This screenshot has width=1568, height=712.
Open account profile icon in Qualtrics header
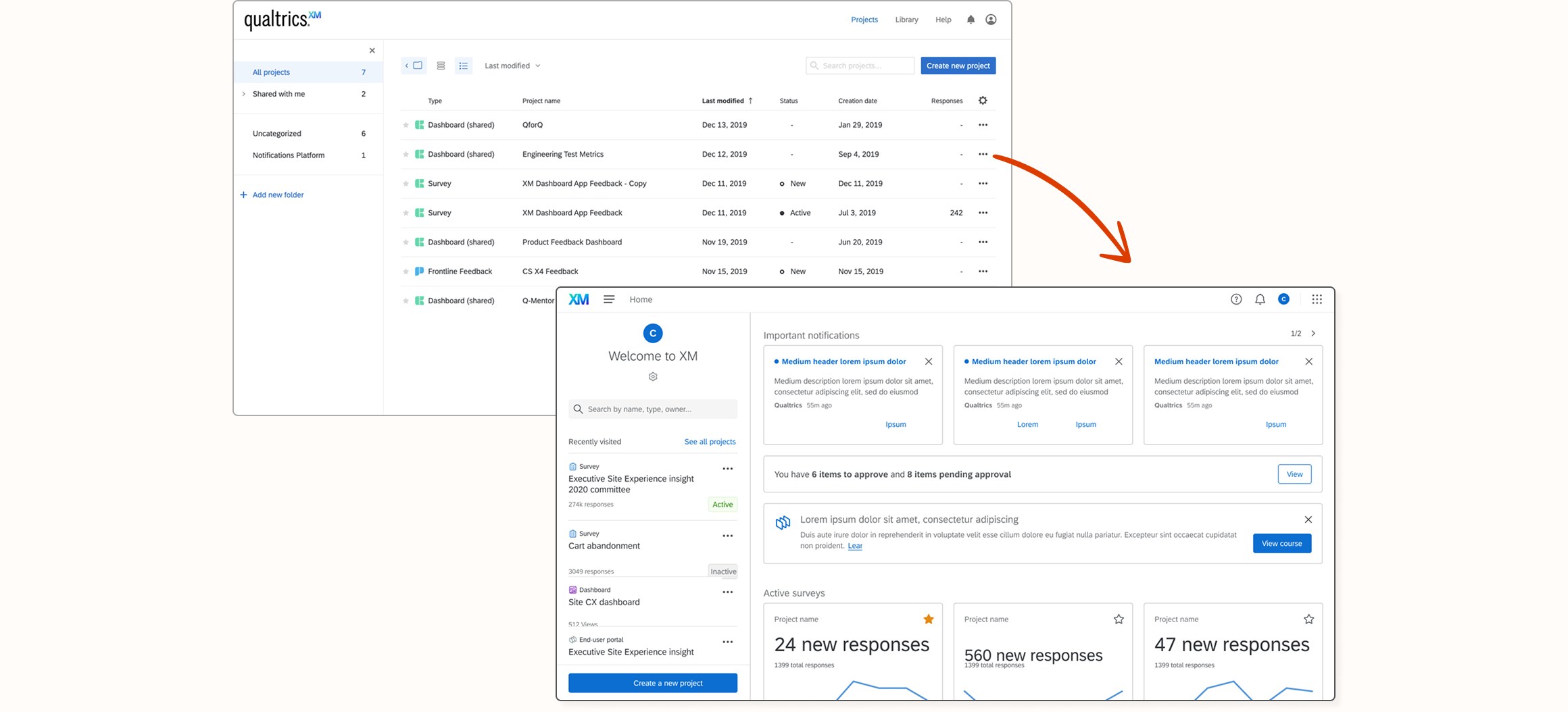(x=991, y=20)
